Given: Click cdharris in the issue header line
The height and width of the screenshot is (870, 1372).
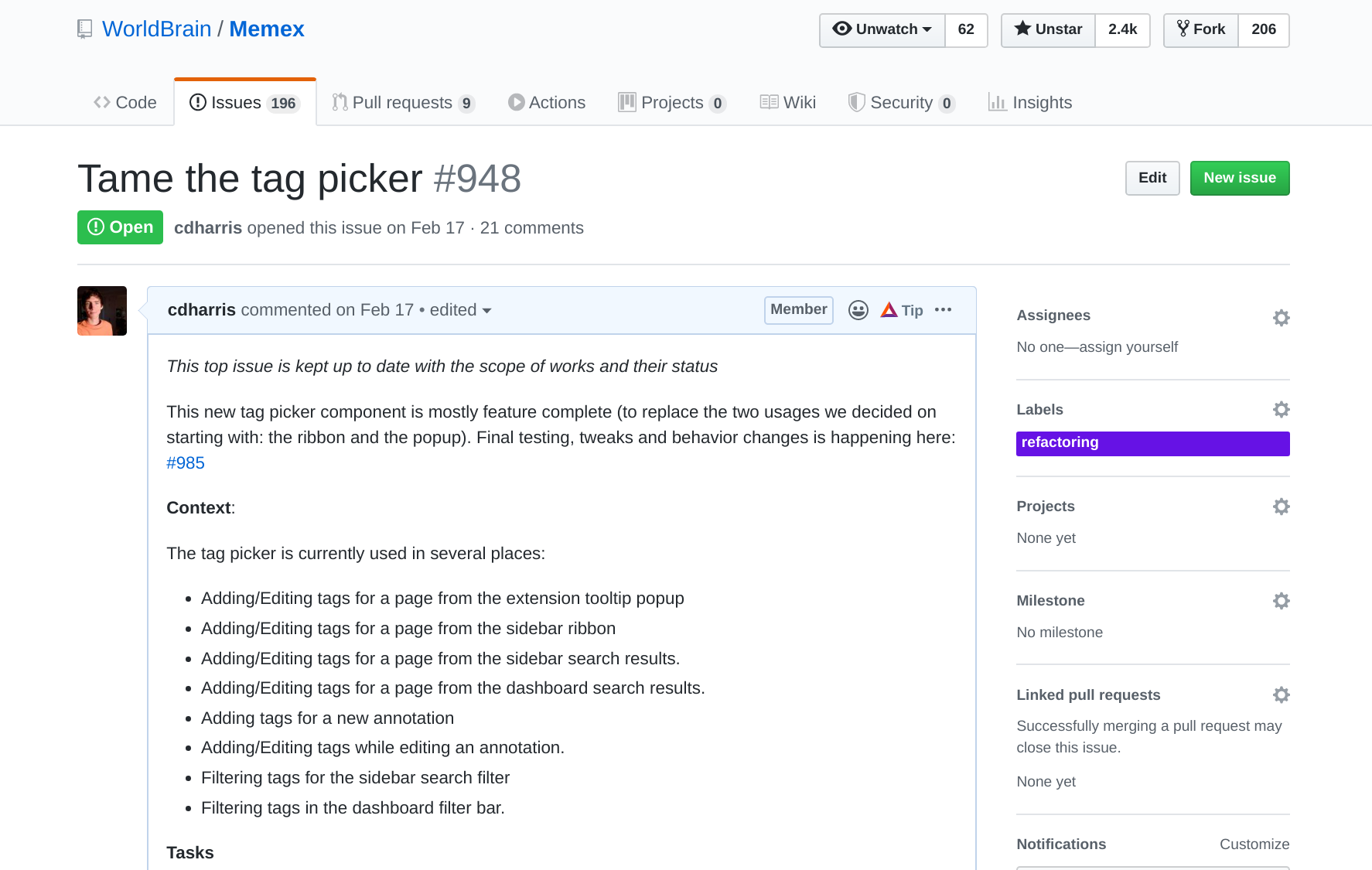Looking at the screenshot, I should (x=208, y=228).
